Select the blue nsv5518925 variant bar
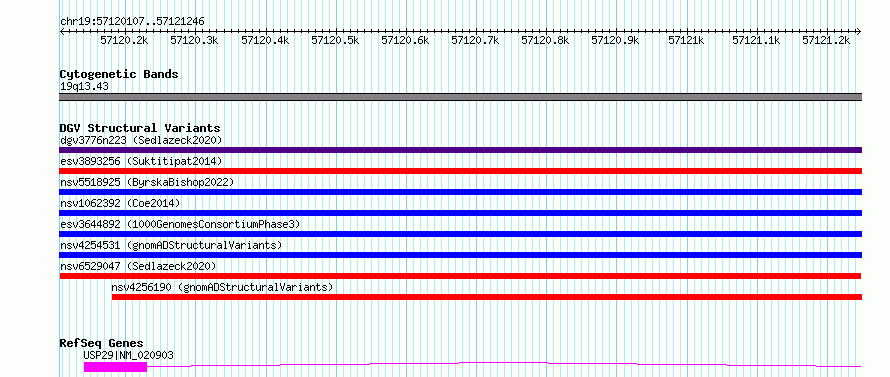Image resolution: width=890 pixels, height=377 pixels. (460, 192)
